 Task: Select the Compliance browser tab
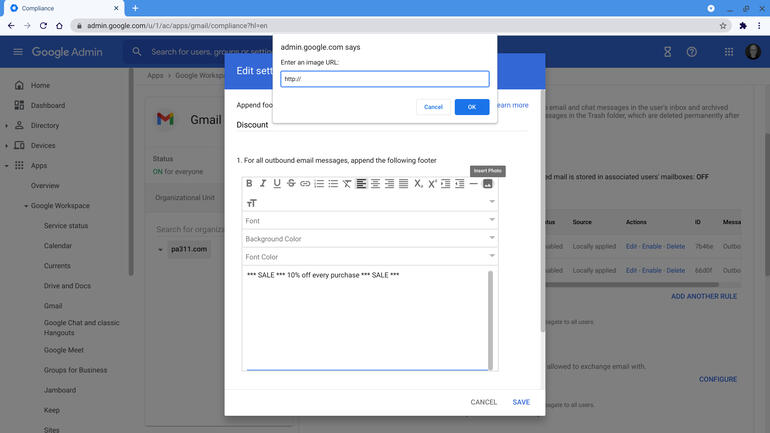[x=63, y=8]
